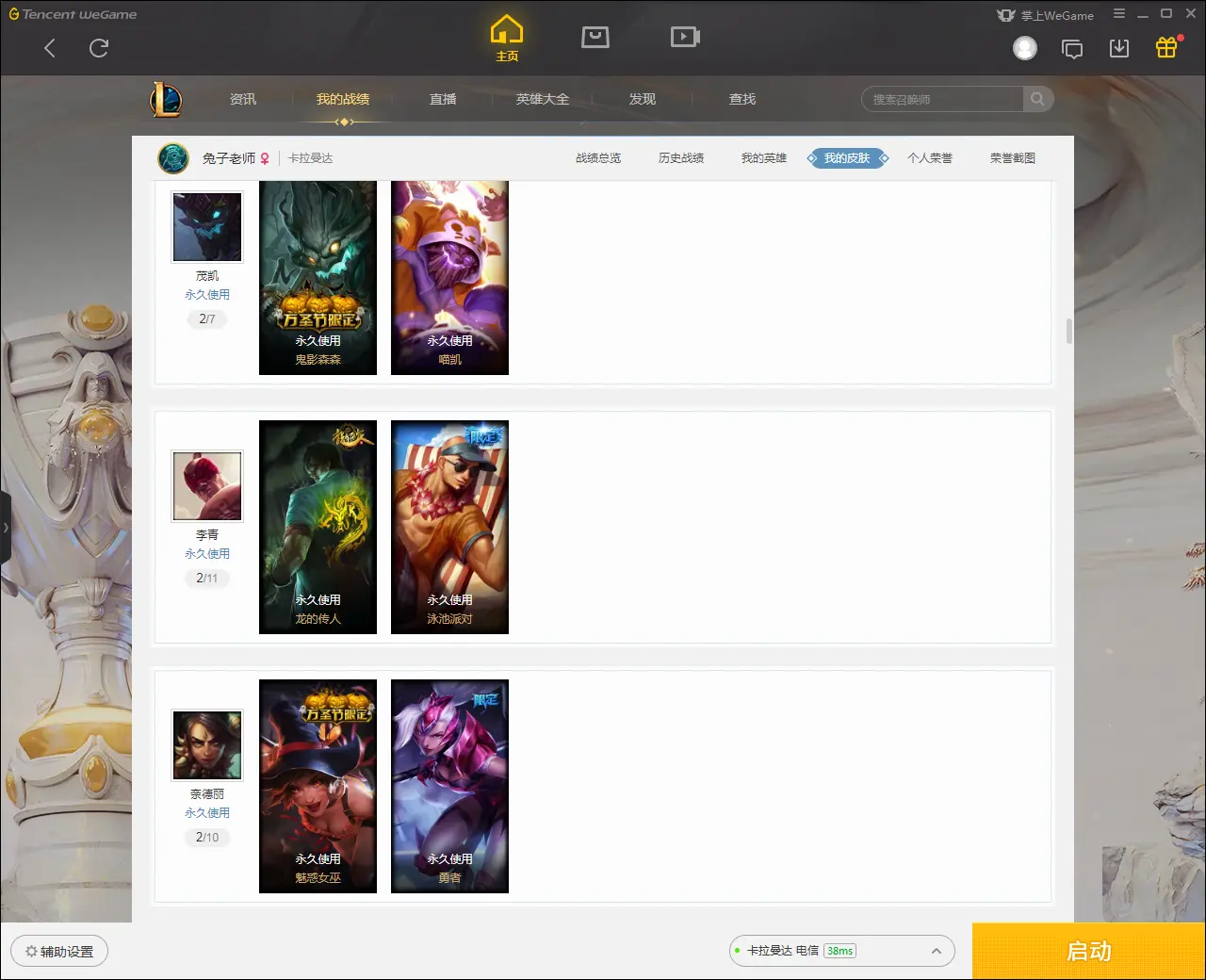Image resolution: width=1206 pixels, height=980 pixels.
Task: Select the 我的皮肤 sub-tab
Action: [847, 158]
